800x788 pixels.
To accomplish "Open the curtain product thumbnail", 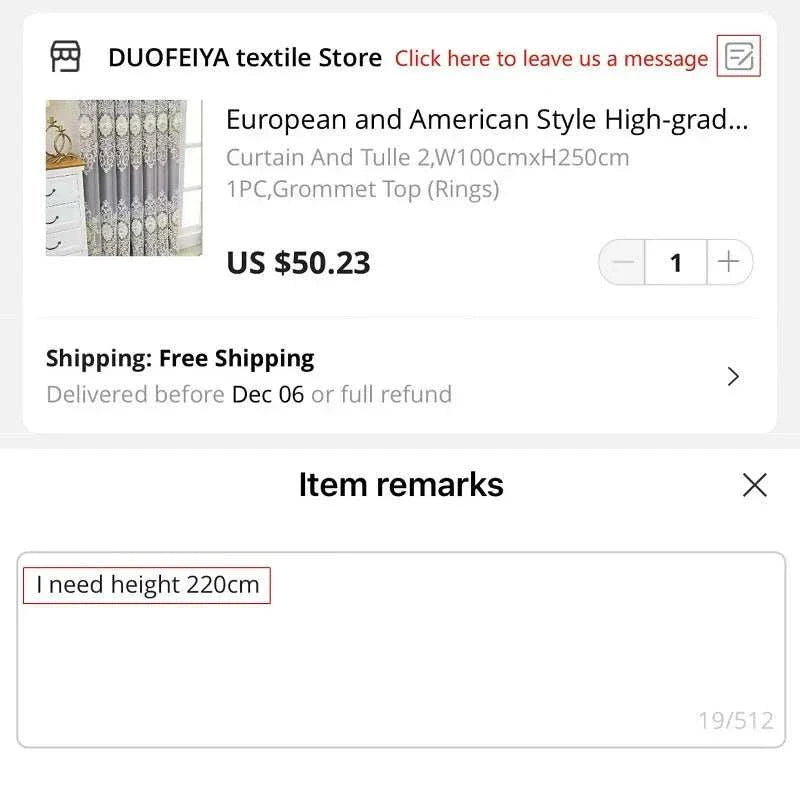I will tap(124, 178).
